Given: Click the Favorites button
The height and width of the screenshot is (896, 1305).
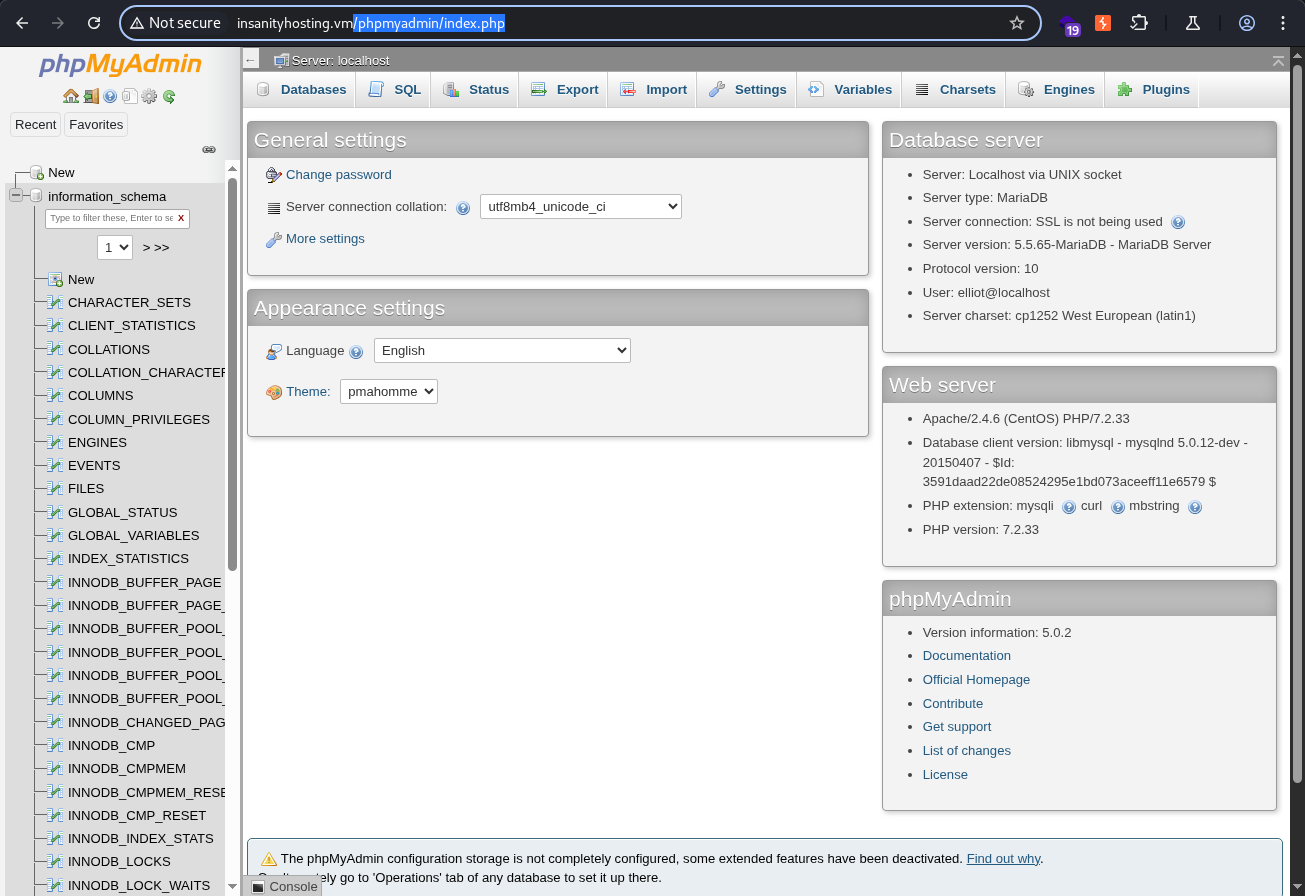Looking at the screenshot, I should pyautogui.click(x=96, y=124).
